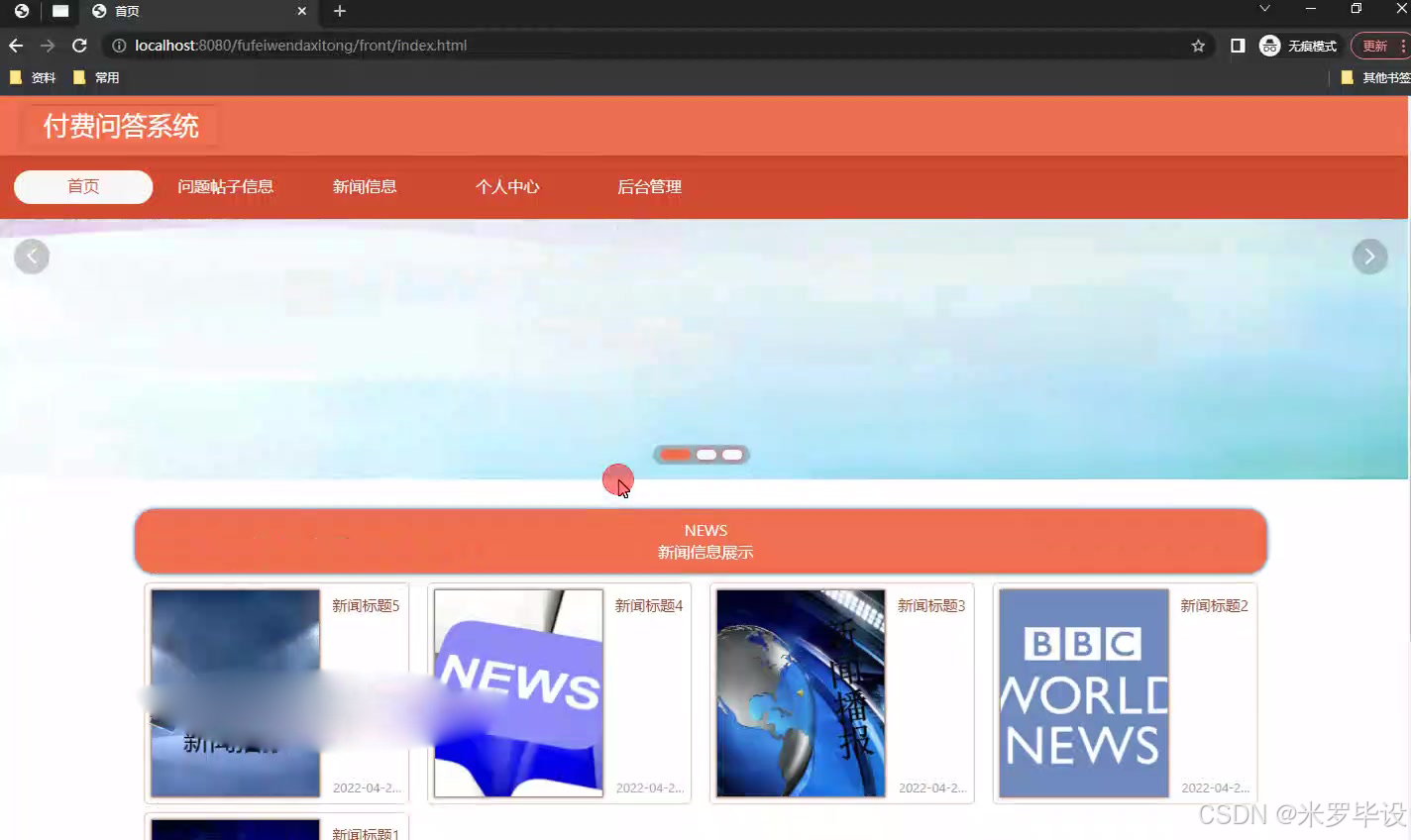Open the side panel icon in toolbar
Image resolution: width=1411 pixels, height=840 pixels.
1238,46
